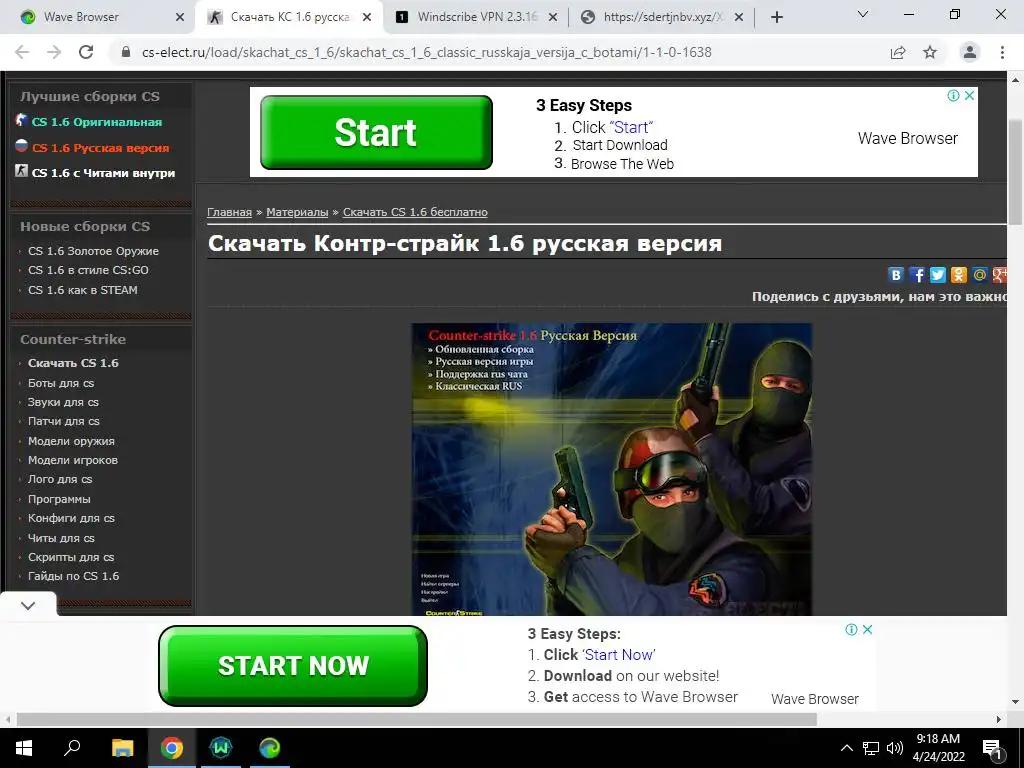Bookmark this page with the star
Image resolution: width=1024 pixels, height=768 pixels.
[930, 52]
